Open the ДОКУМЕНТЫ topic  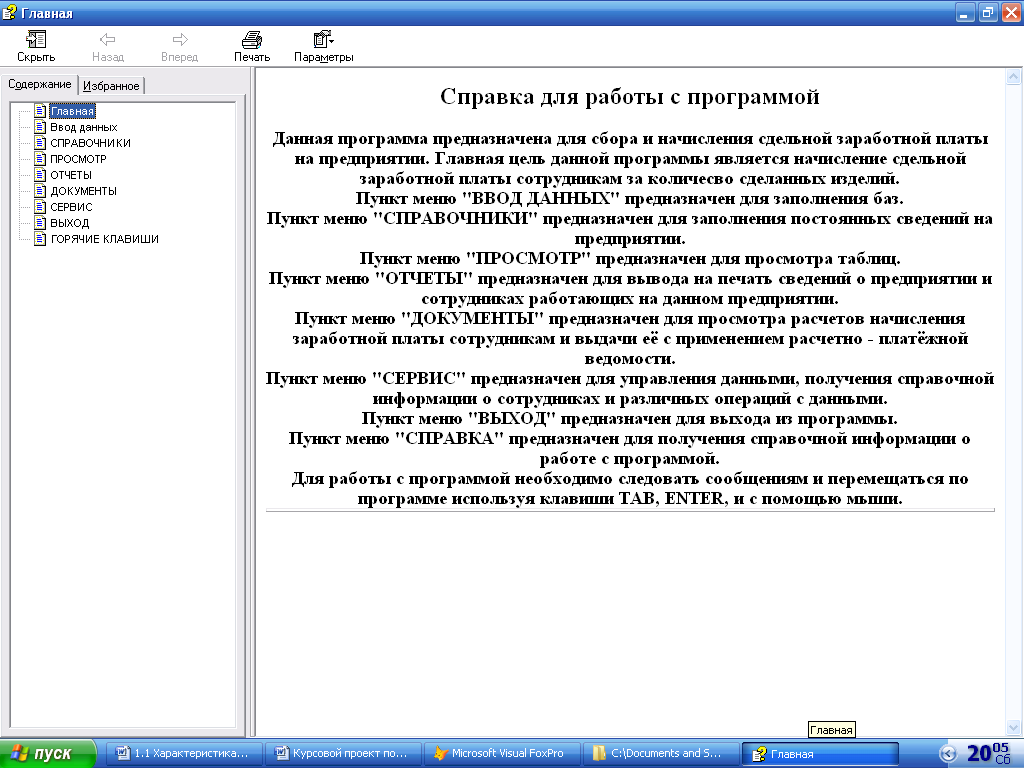[84, 191]
